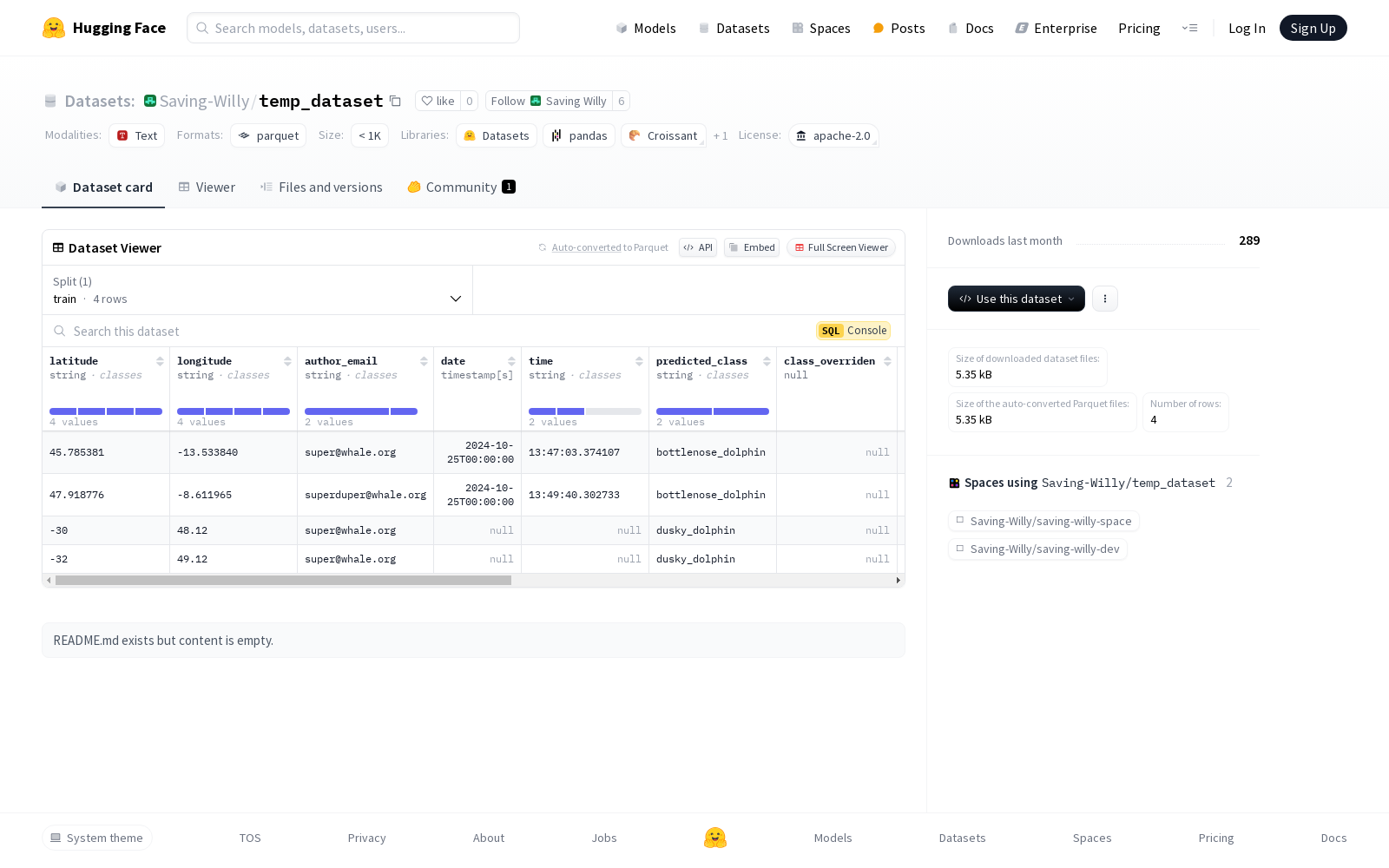Follow the Saving Willy organization
Viewport: 1389px width, 868px height.
click(549, 101)
